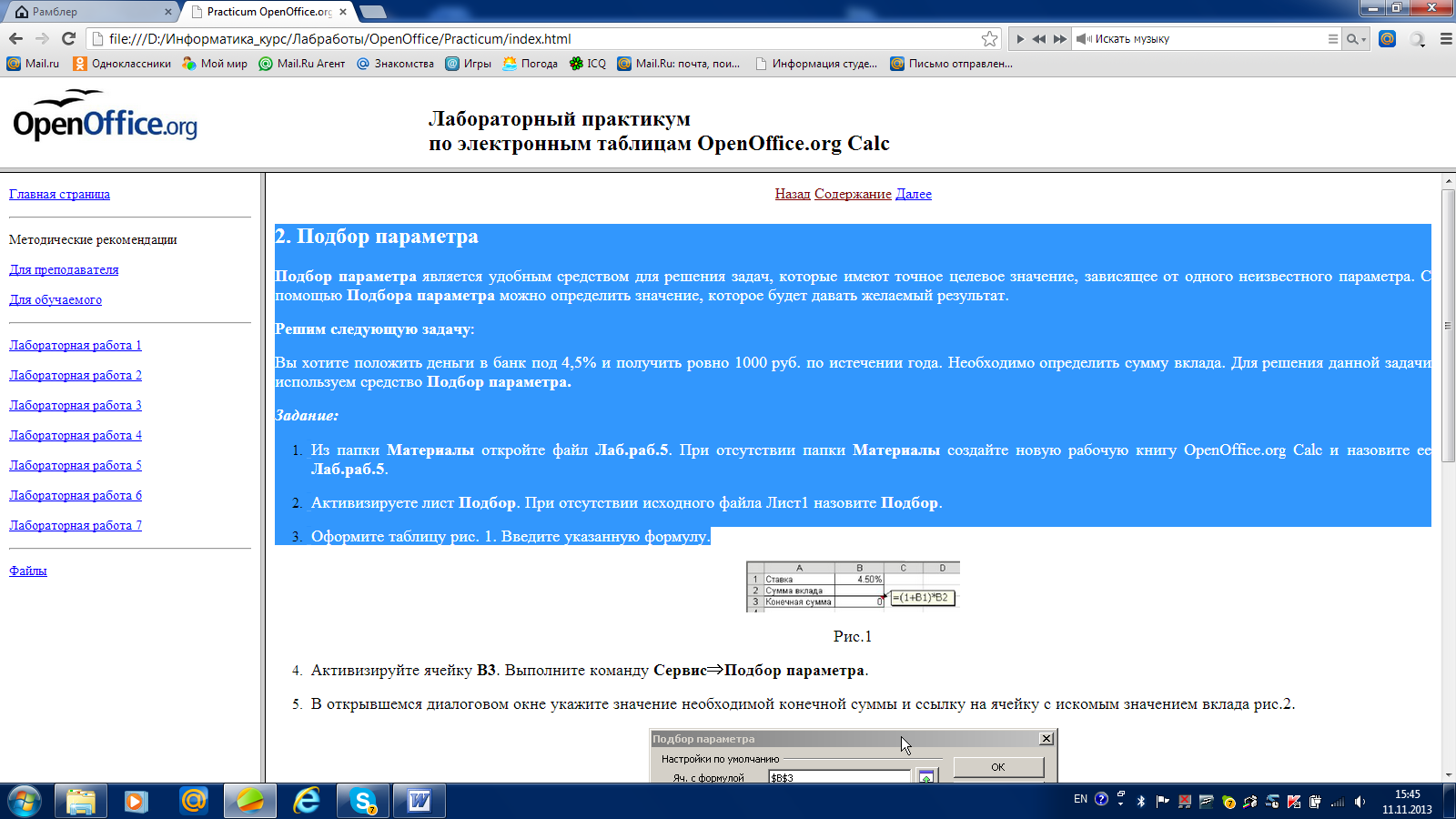1456x819 pixels.
Task: Open the Игры bookmark
Action: (468, 64)
